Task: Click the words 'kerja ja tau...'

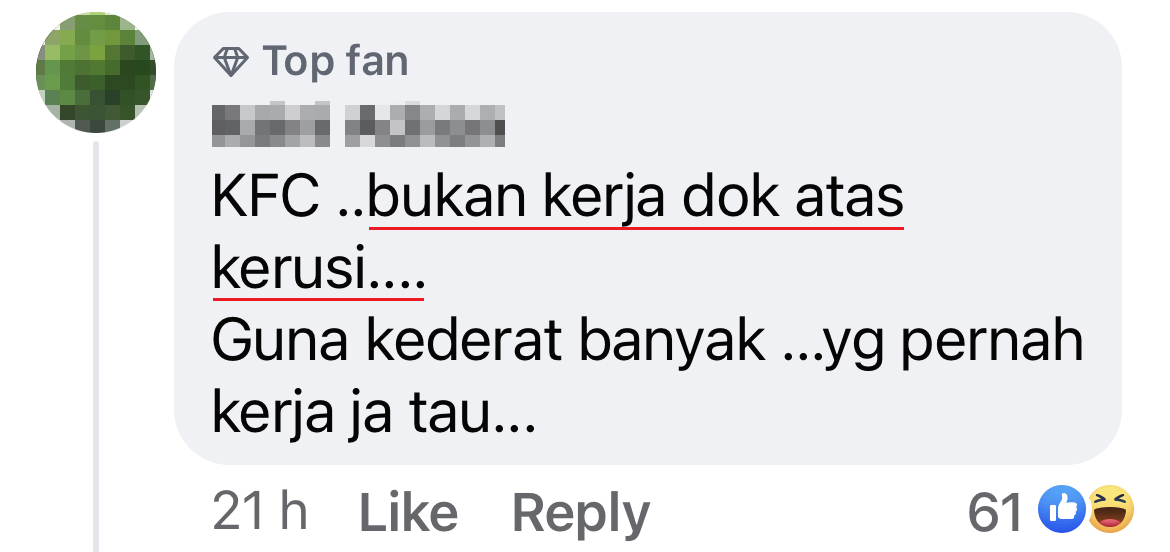Action: click(x=374, y=415)
